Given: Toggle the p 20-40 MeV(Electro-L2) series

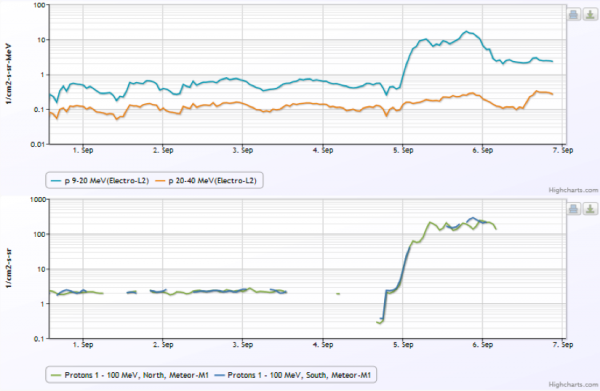Looking at the screenshot, I should [x=206, y=181].
